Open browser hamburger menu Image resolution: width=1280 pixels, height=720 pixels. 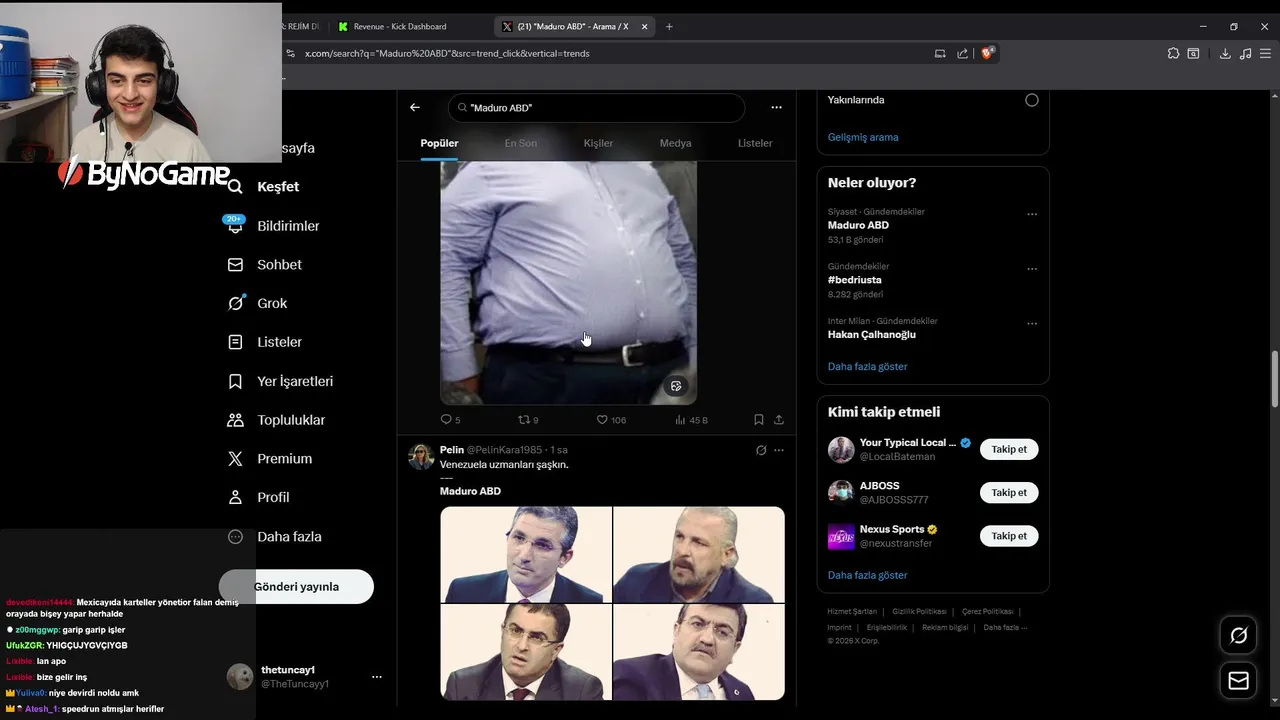click(x=1265, y=53)
